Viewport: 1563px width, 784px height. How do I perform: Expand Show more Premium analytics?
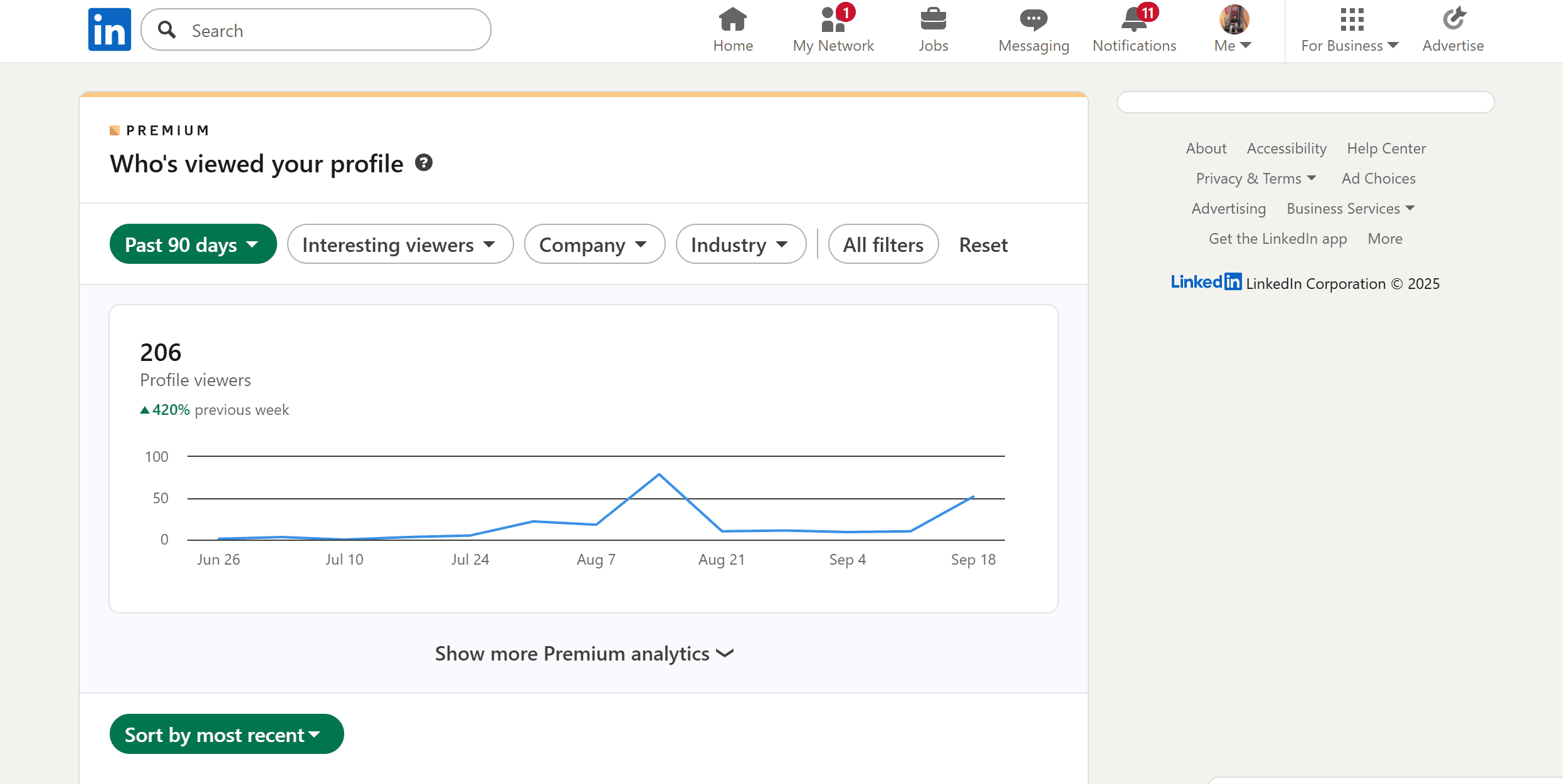tap(583, 653)
